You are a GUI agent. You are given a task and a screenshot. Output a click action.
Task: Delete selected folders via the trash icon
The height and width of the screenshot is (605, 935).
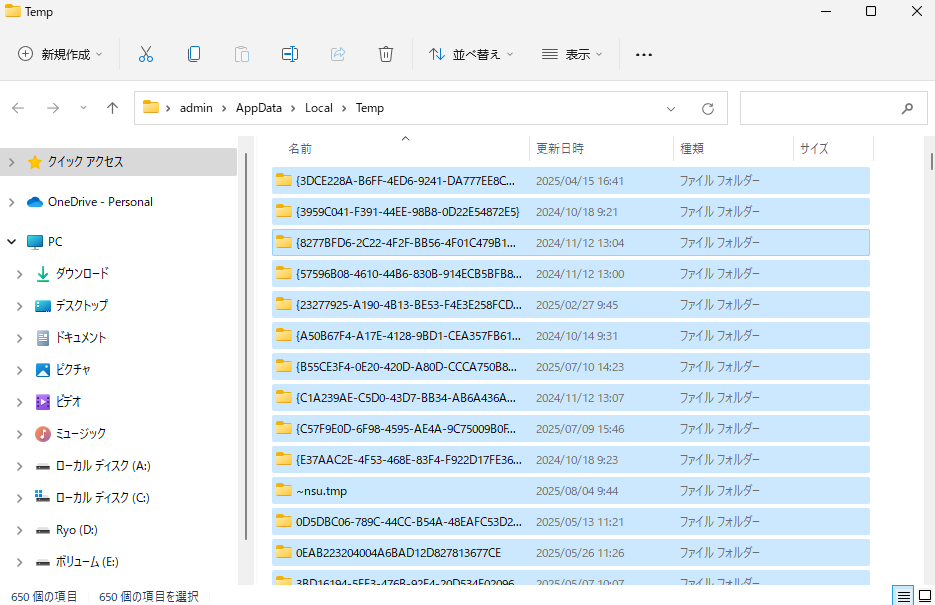(385, 53)
